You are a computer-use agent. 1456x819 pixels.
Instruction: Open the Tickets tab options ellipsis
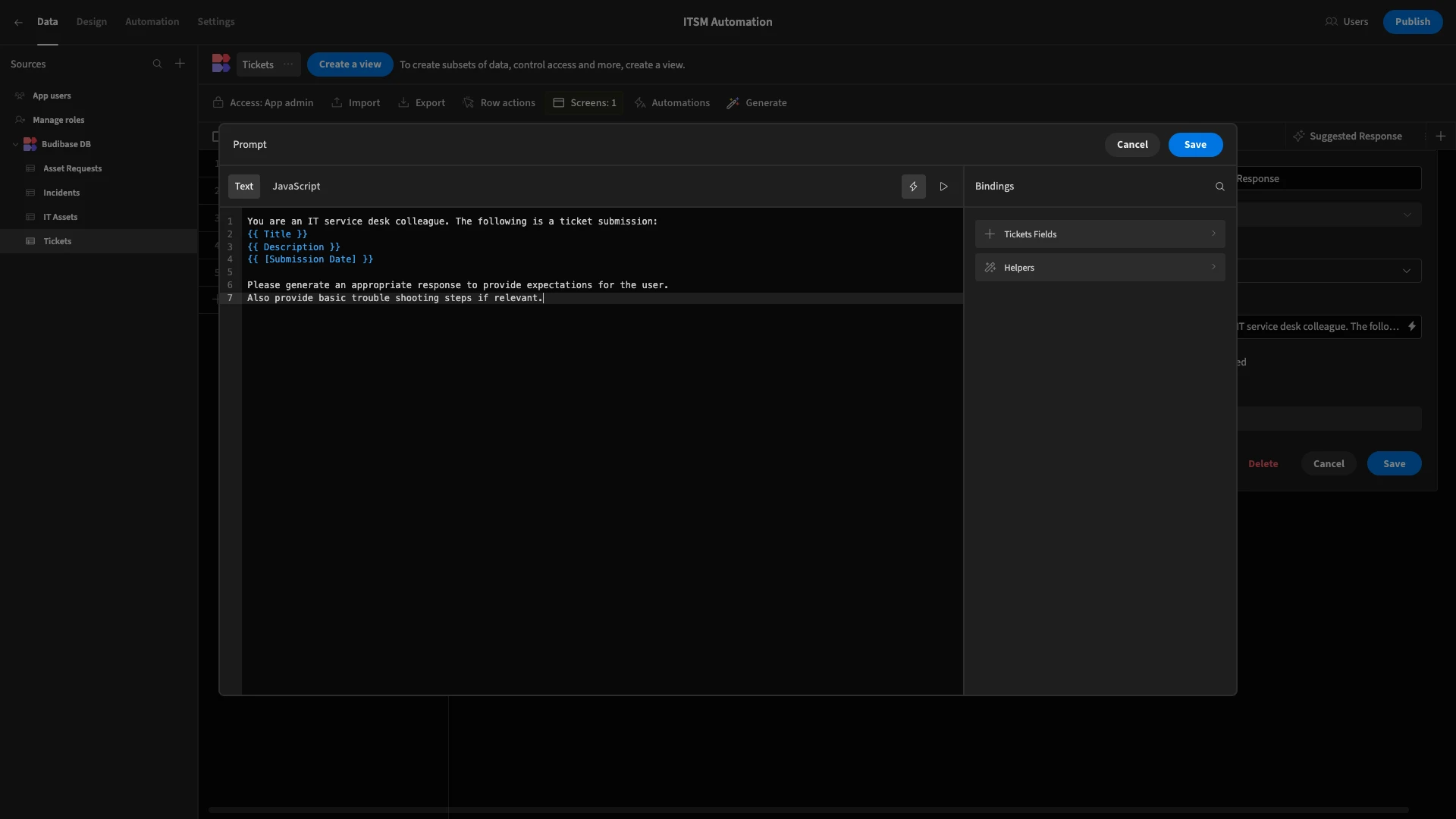[x=288, y=64]
